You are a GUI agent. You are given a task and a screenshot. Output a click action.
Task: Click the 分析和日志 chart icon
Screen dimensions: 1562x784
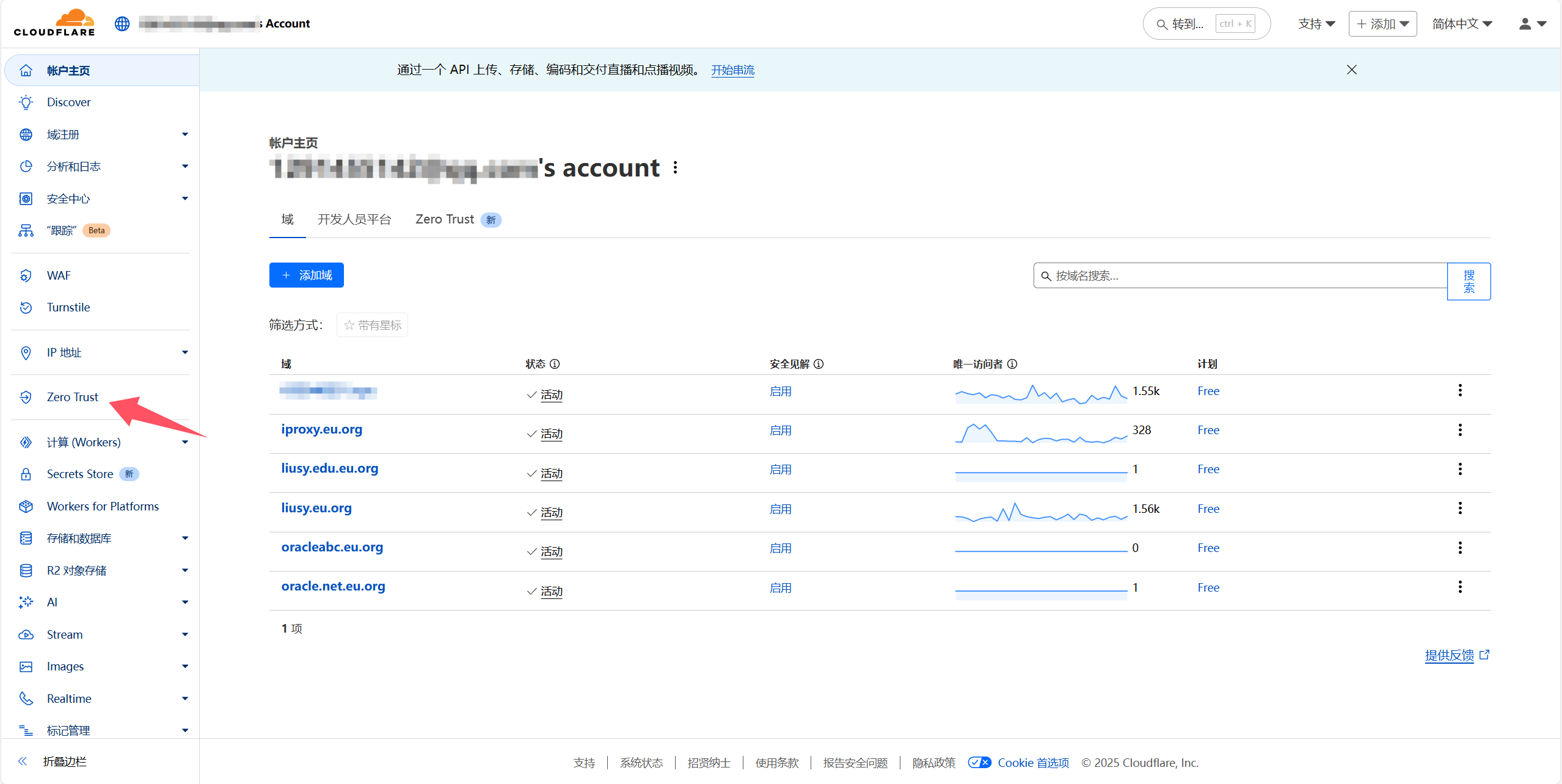click(x=26, y=166)
